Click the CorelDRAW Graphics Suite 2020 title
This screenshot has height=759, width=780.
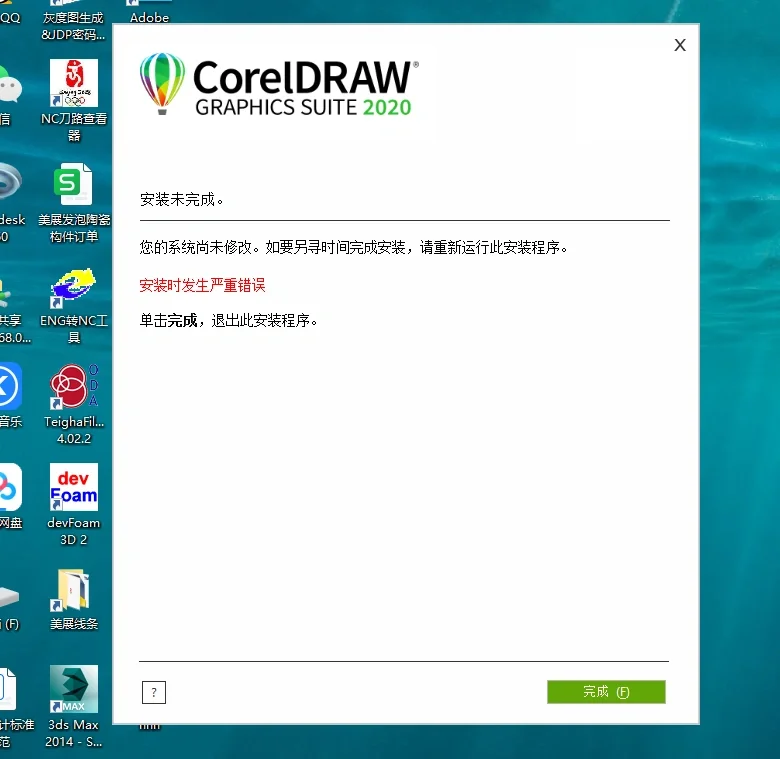click(x=305, y=88)
